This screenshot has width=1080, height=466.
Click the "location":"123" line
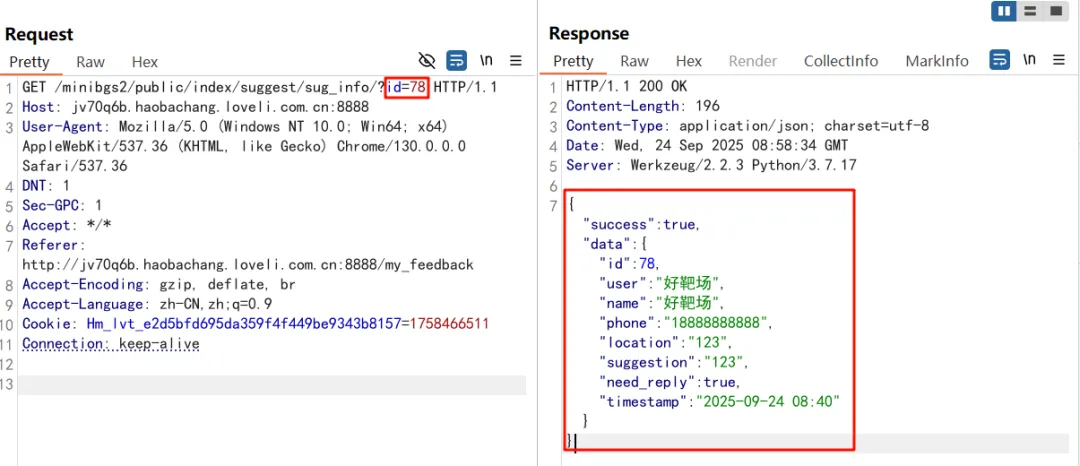[x=667, y=342]
